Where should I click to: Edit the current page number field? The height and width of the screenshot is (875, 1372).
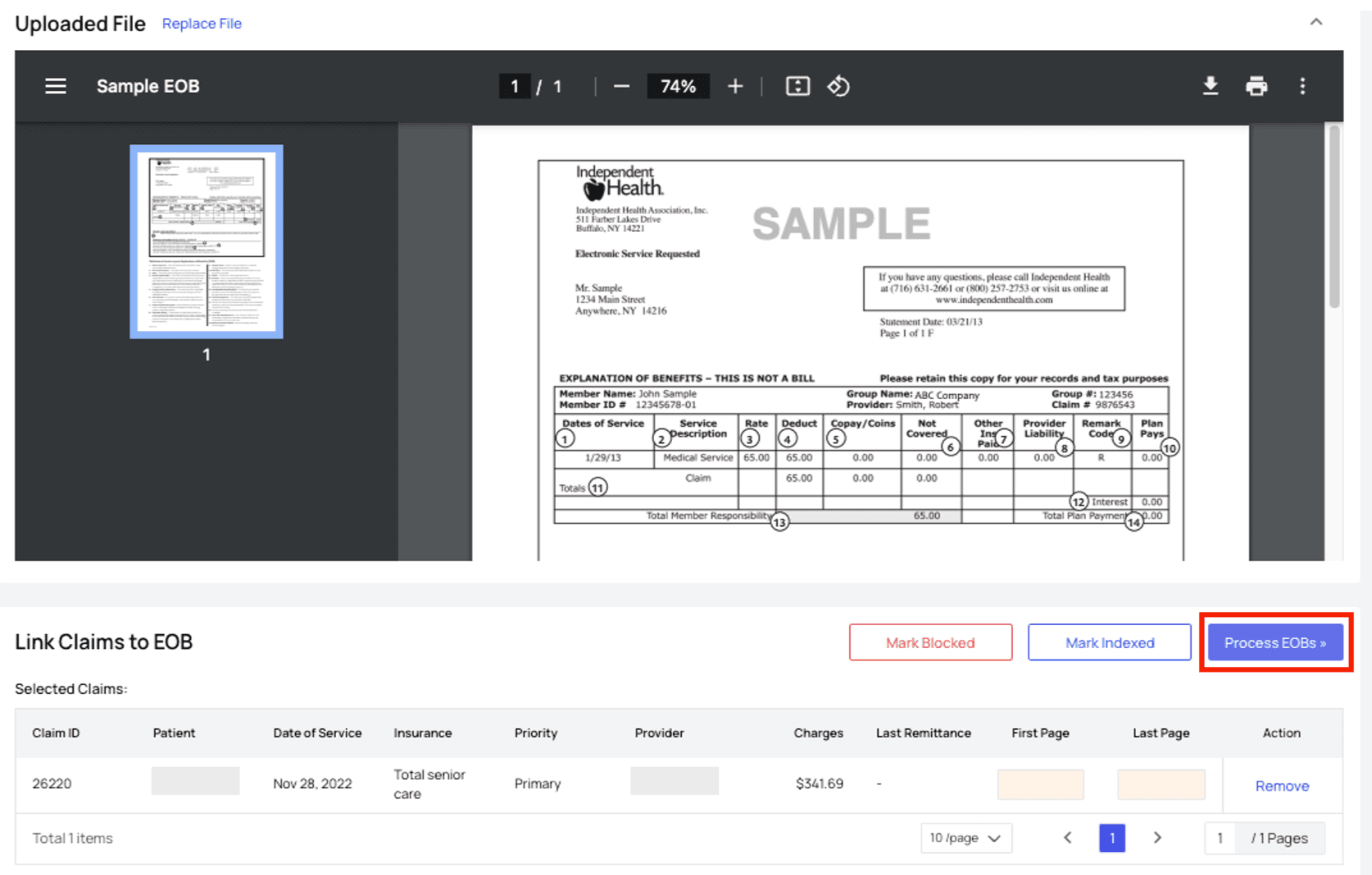click(514, 86)
